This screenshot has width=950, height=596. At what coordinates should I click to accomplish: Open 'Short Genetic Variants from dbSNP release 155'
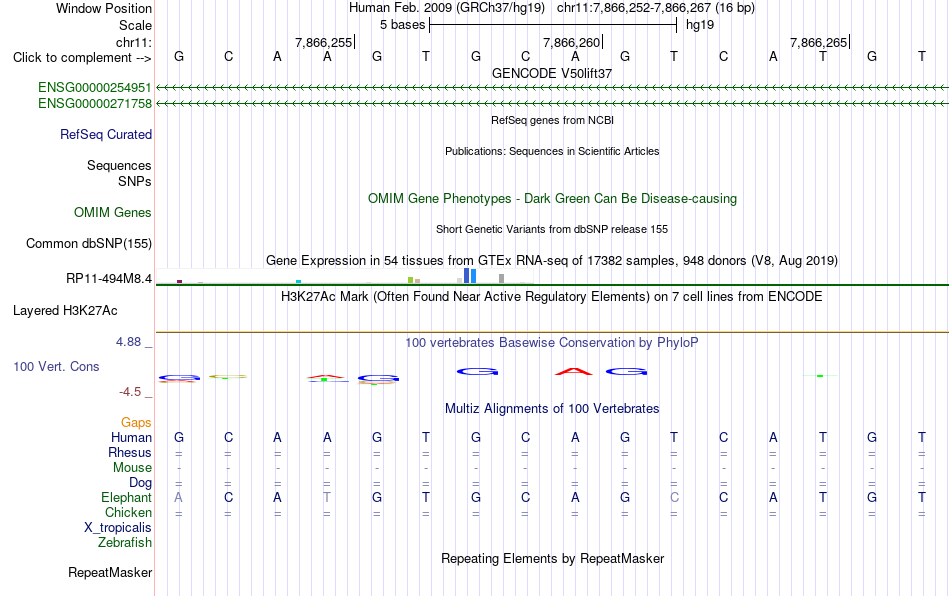pyautogui.click(x=552, y=230)
